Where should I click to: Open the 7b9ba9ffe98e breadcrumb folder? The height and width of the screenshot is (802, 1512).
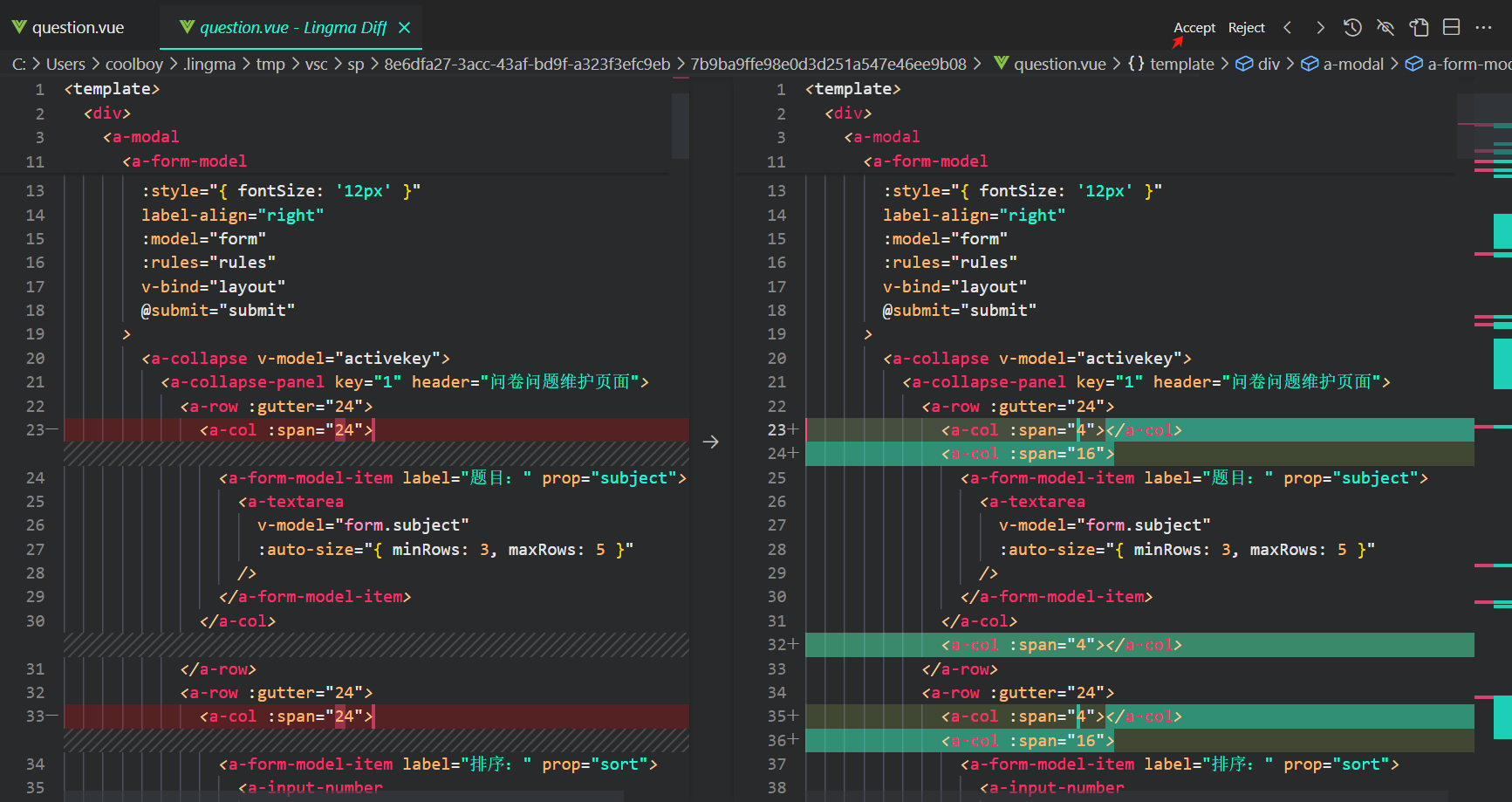coord(829,64)
